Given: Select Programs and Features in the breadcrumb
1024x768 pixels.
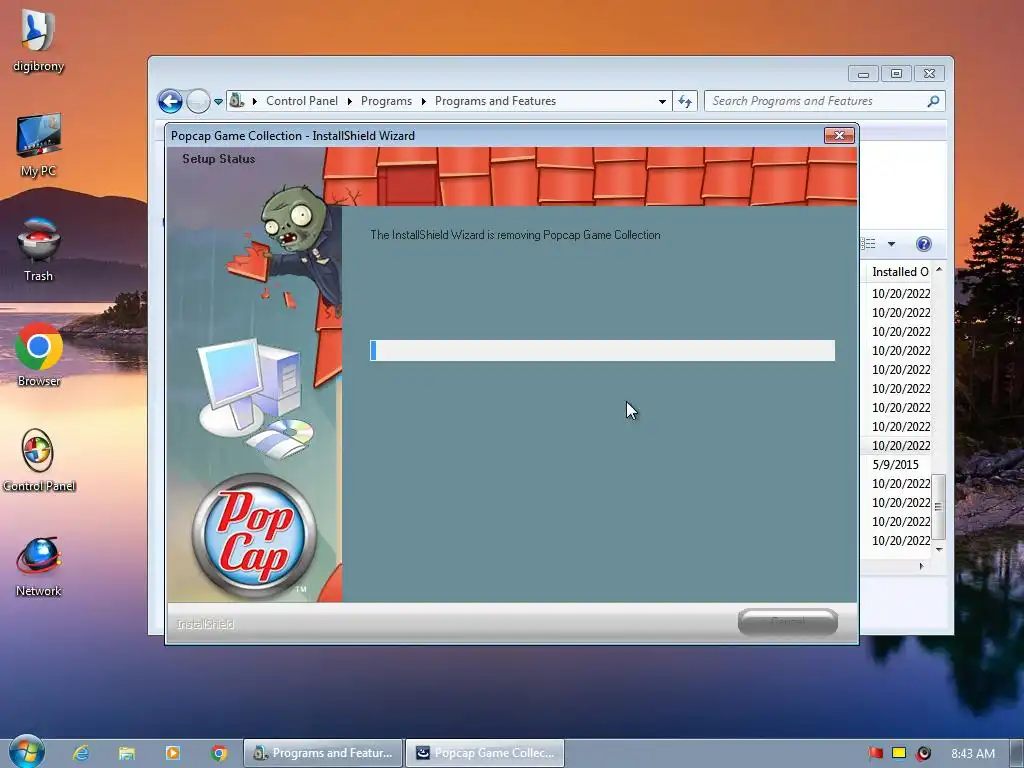Looking at the screenshot, I should 495,101.
